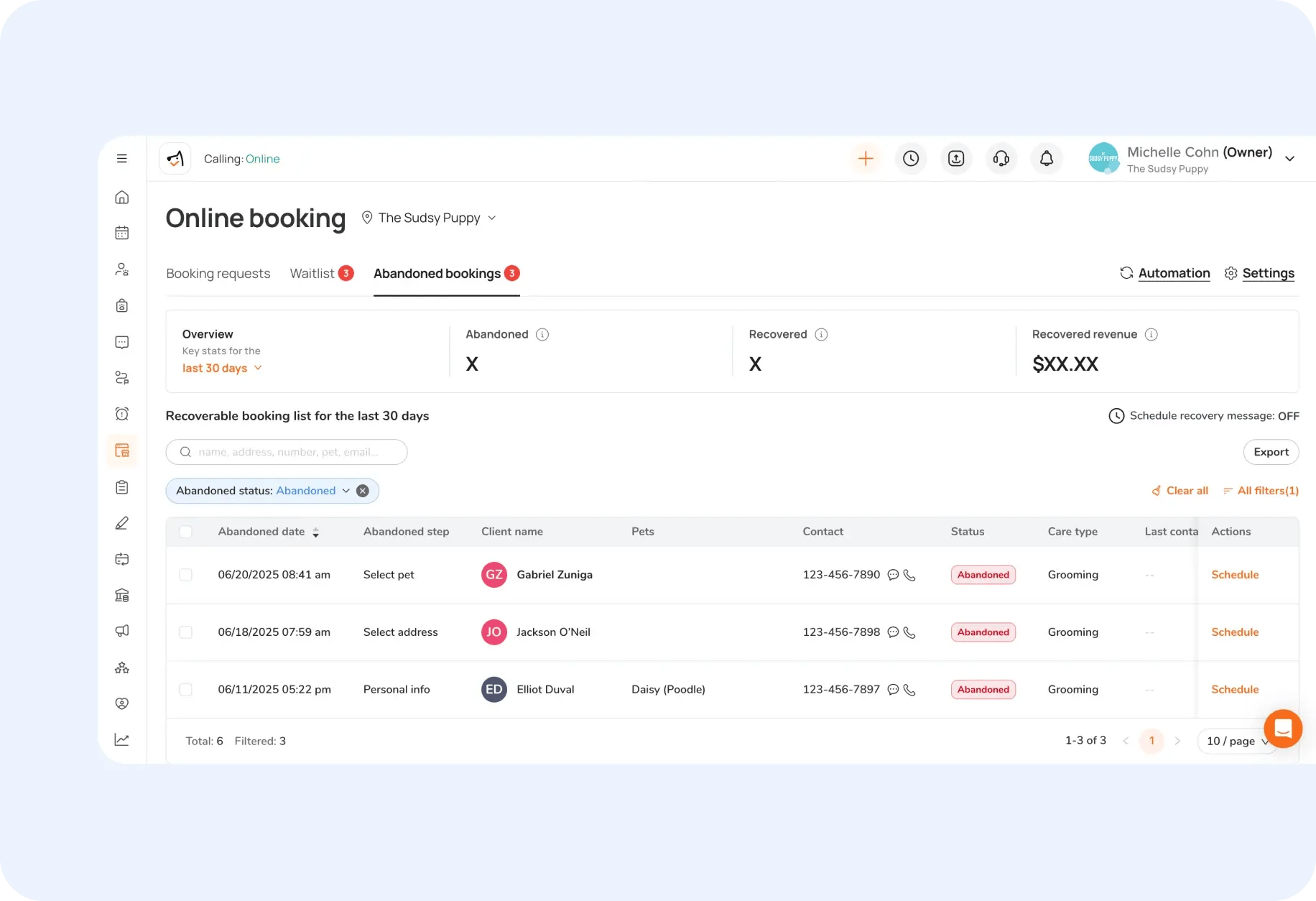The width and height of the screenshot is (1316, 901).
Task: Click the search input field
Action: click(x=287, y=452)
